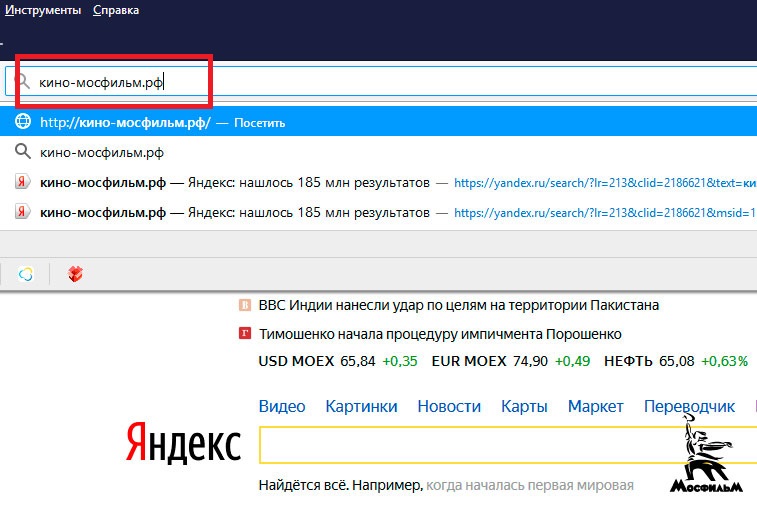Click the blue swirl search engine icon

pos(26,274)
